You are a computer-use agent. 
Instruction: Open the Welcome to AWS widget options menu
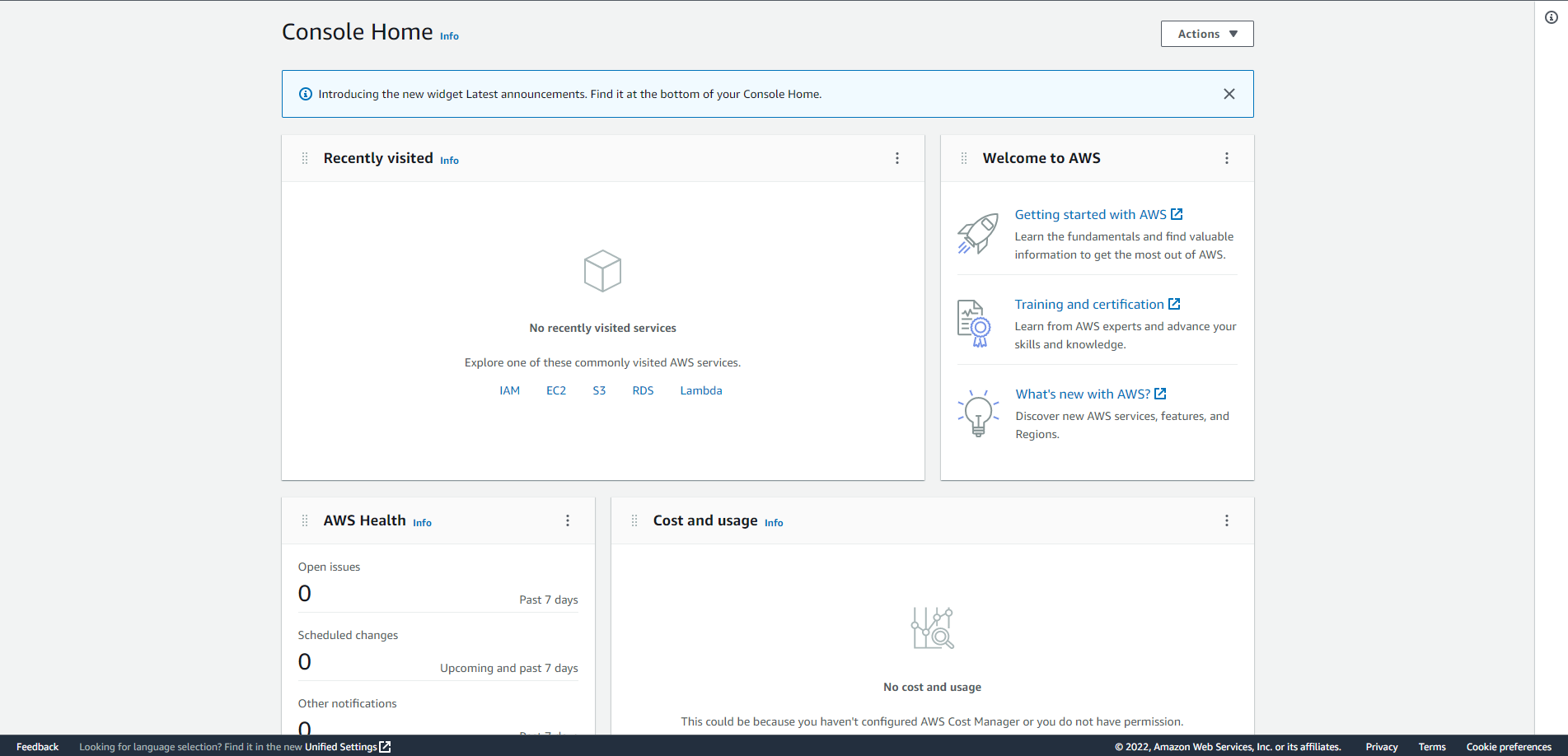click(x=1227, y=158)
